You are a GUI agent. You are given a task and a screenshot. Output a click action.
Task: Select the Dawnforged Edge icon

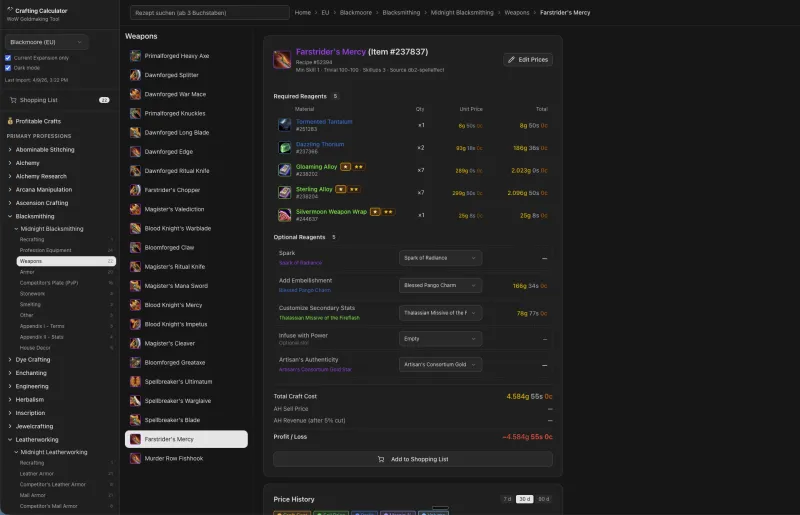[135, 152]
